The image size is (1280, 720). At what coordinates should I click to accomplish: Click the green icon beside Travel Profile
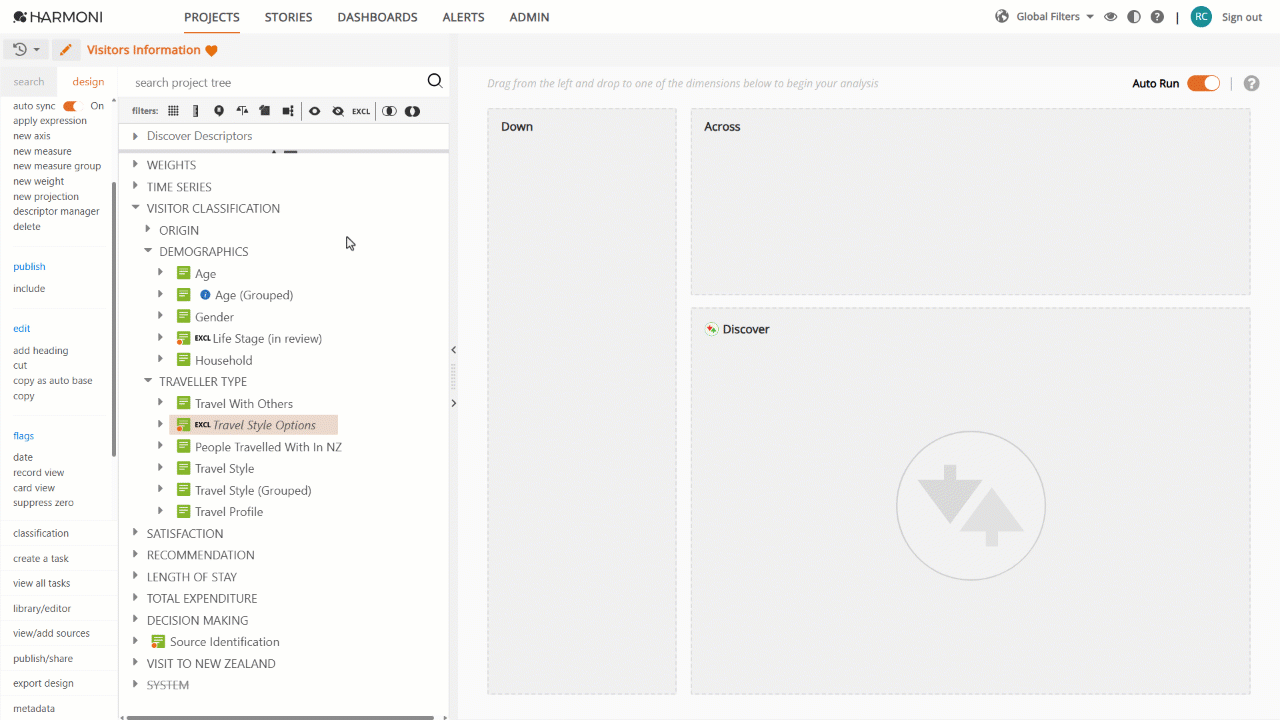[x=183, y=511]
